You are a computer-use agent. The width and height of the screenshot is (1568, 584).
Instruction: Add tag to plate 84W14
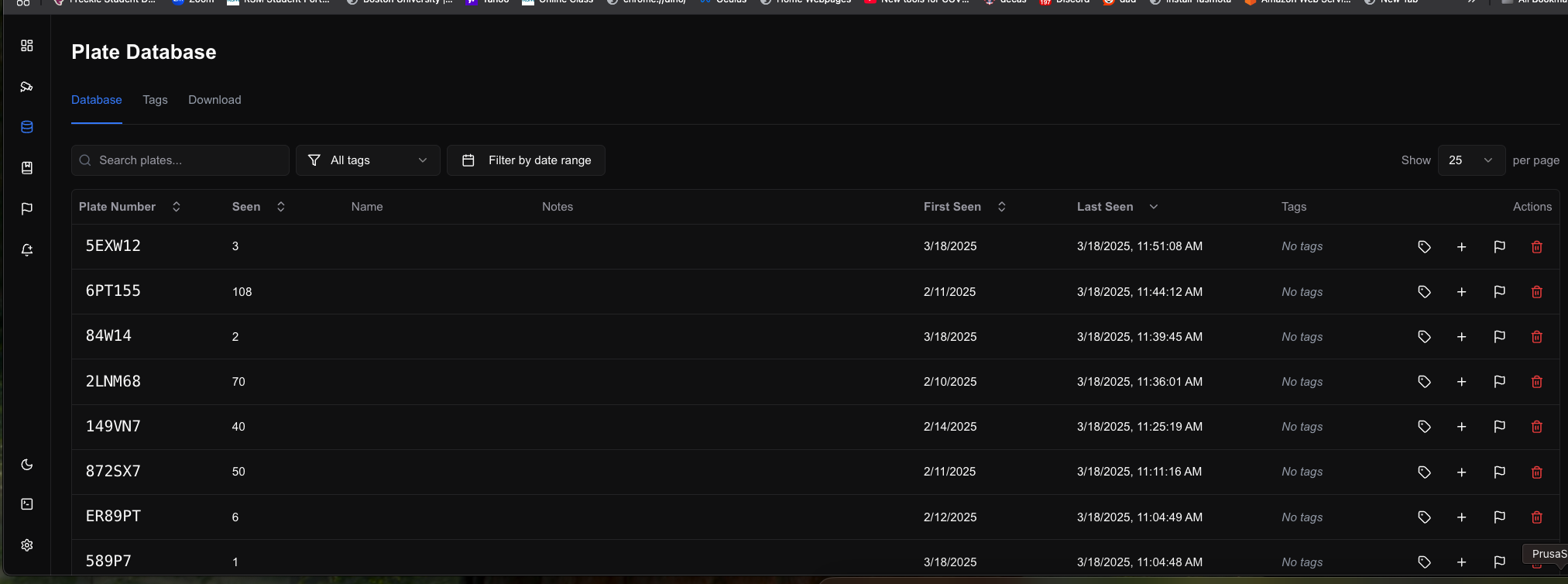(1424, 337)
